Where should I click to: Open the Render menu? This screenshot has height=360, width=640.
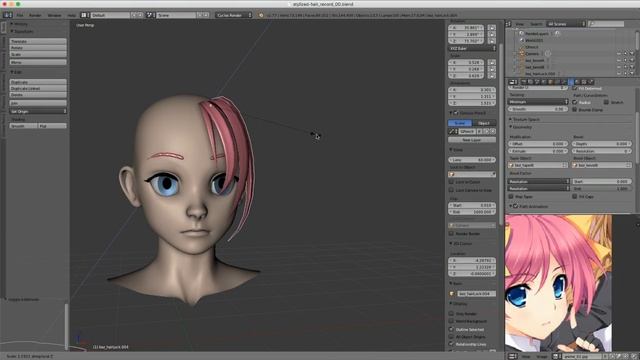(35, 15)
